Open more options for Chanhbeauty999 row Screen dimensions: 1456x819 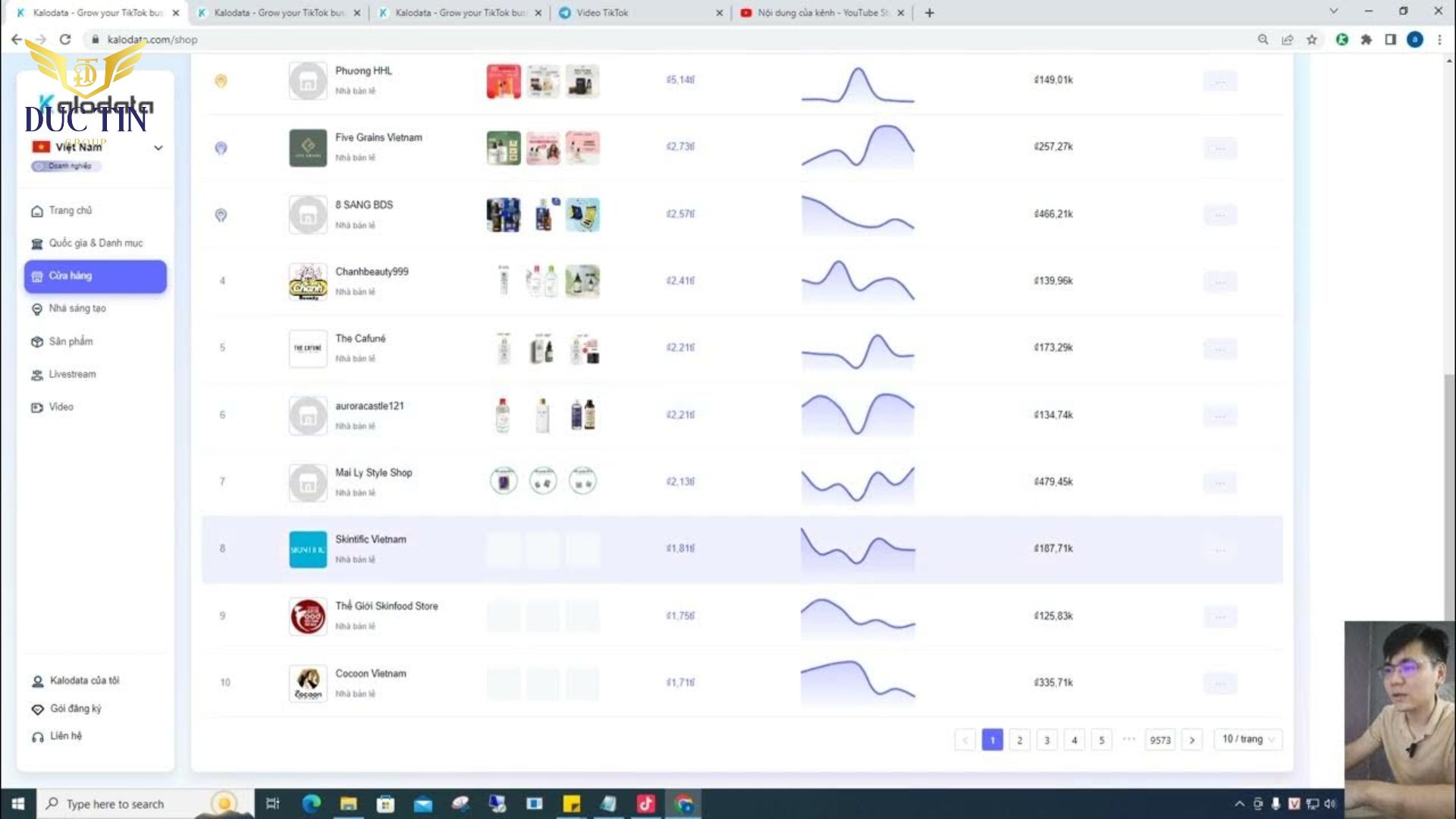click(x=1220, y=282)
